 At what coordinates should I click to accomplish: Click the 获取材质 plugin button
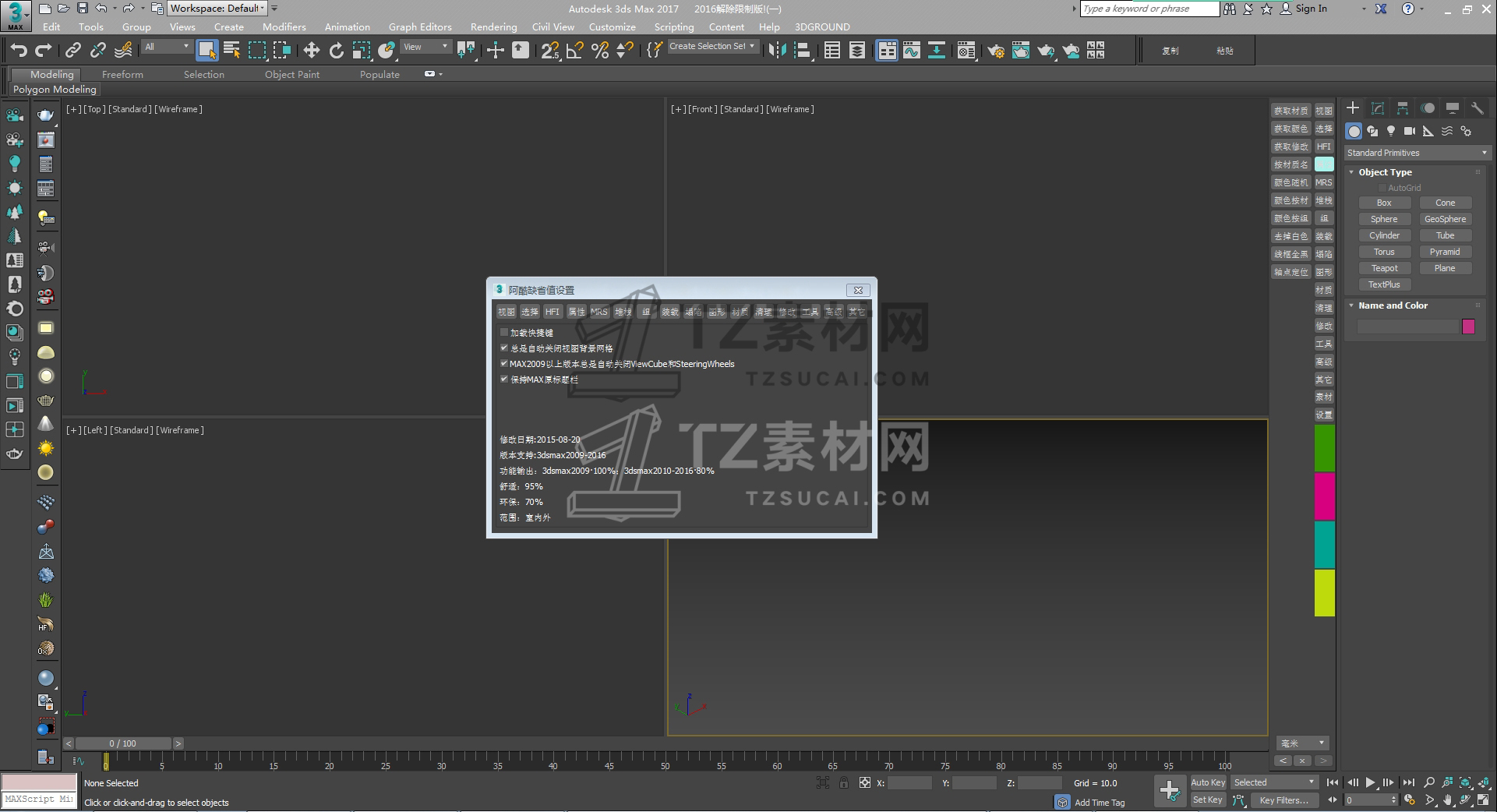click(x=1291, y=111)
